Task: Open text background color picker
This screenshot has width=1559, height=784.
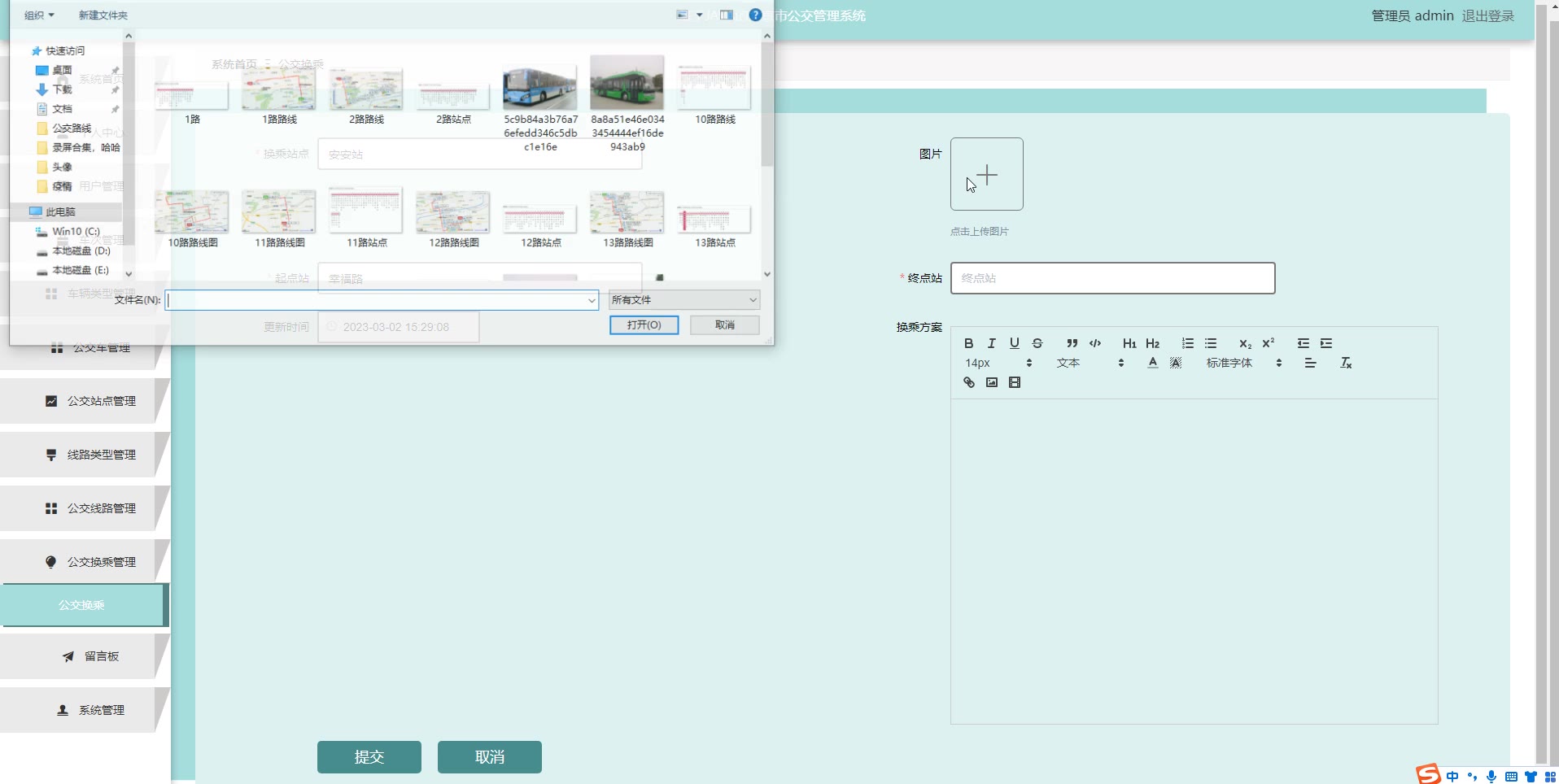Action: coord(1176,363)
